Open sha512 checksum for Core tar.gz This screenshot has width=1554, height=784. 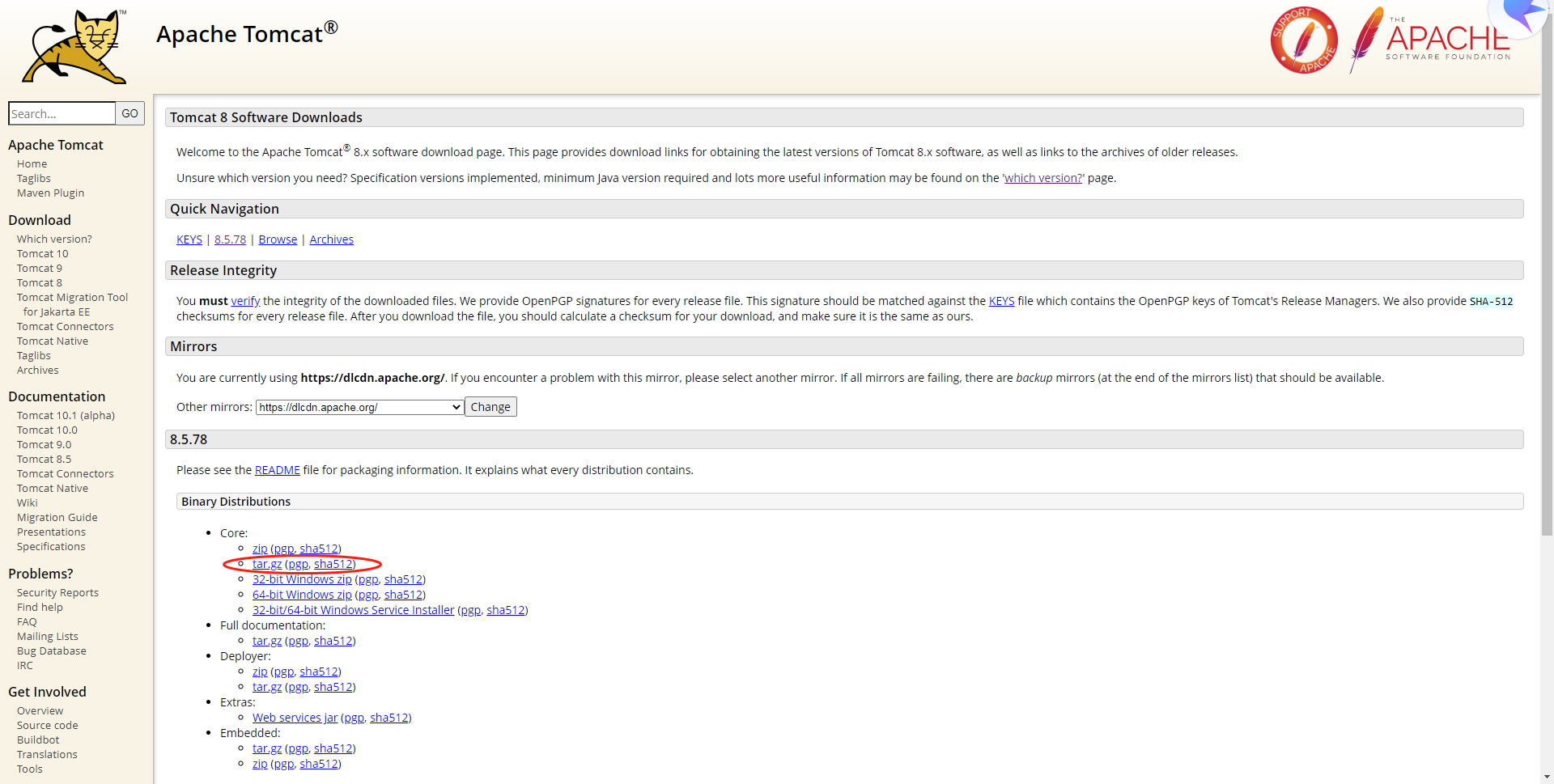coord(333,564)
